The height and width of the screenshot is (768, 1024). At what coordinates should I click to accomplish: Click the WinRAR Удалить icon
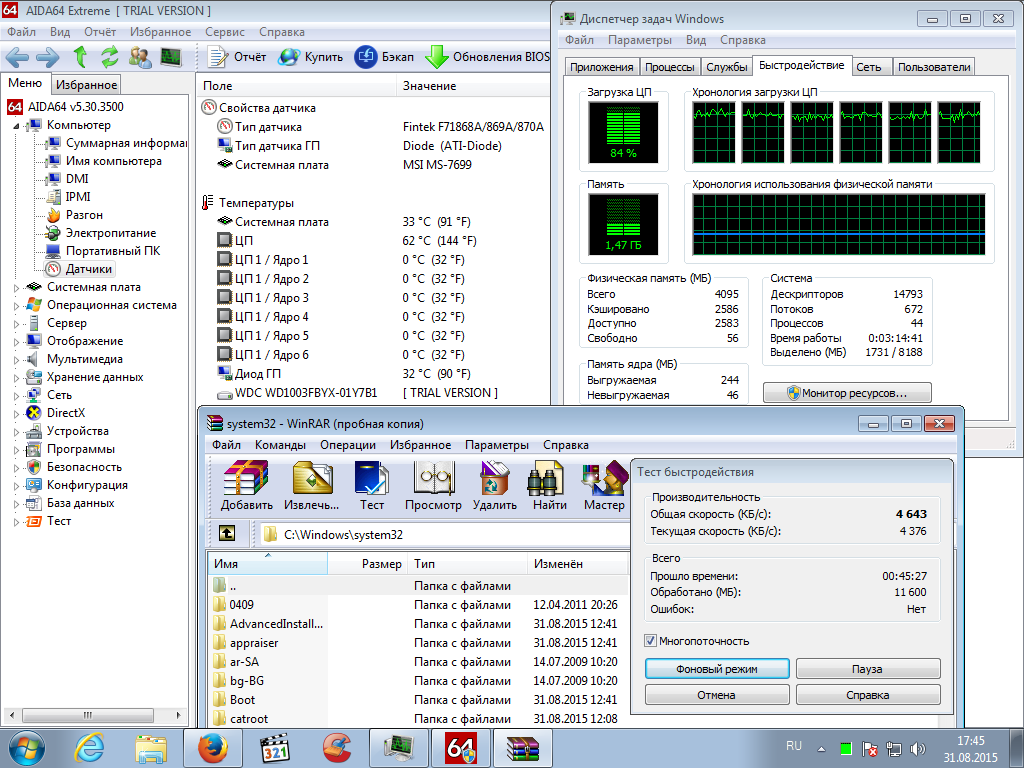pyautogui.click(x=494, y=485)
